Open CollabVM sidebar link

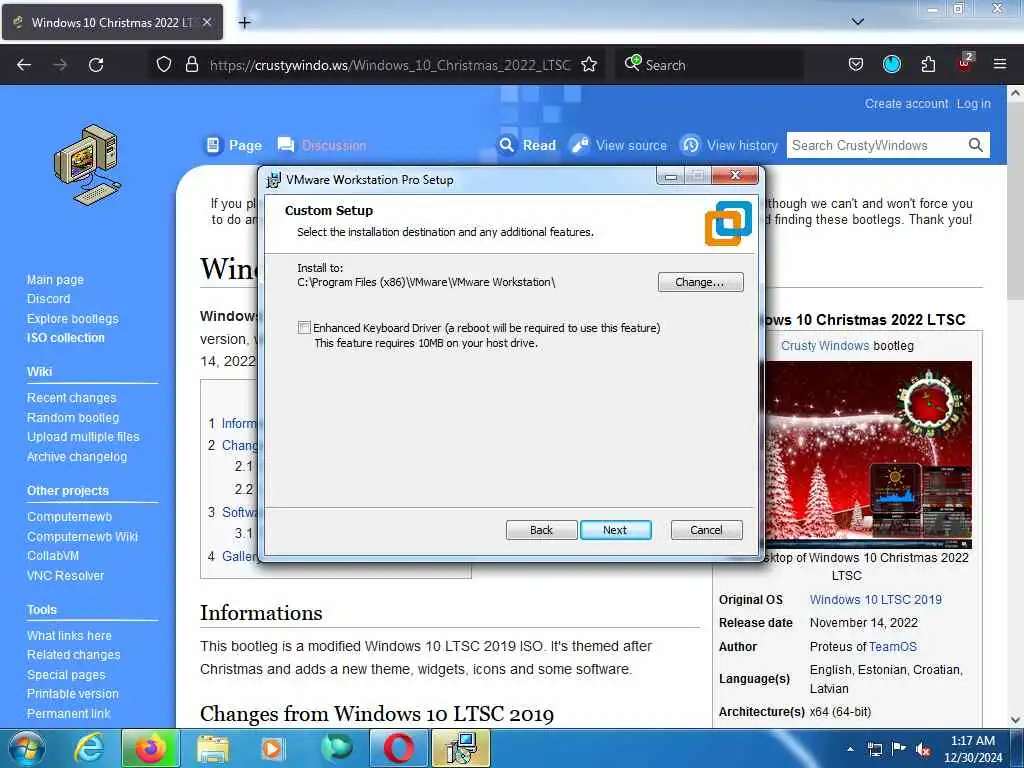tap(53, 556)
